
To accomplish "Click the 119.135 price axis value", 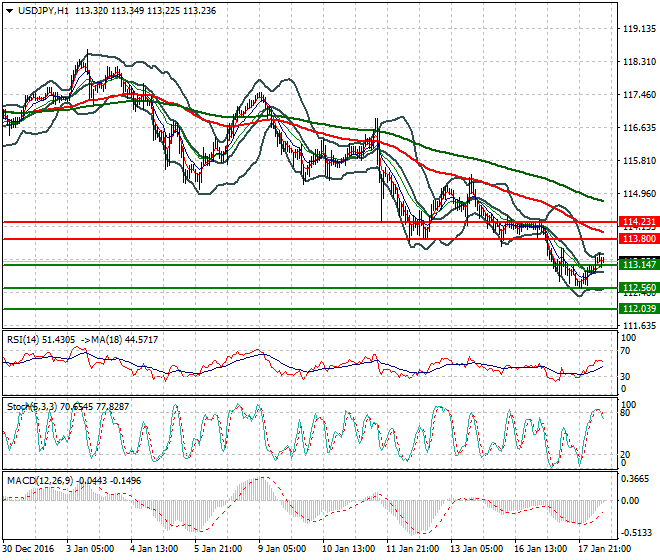I will coord(639,29).
